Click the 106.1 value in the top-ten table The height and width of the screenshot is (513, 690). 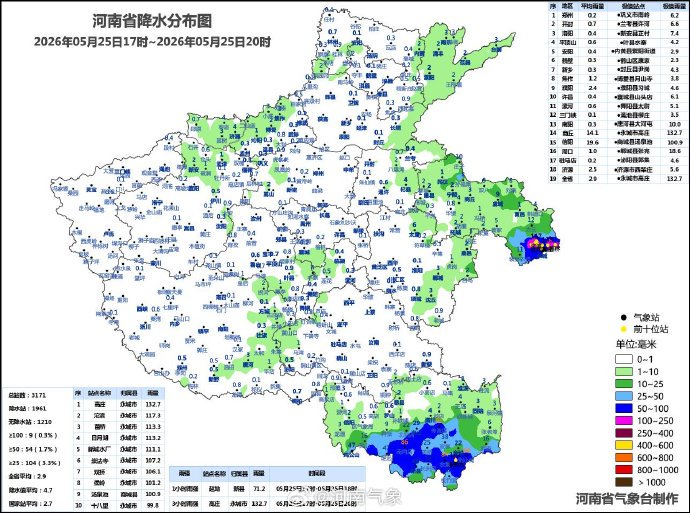[153, 472]
